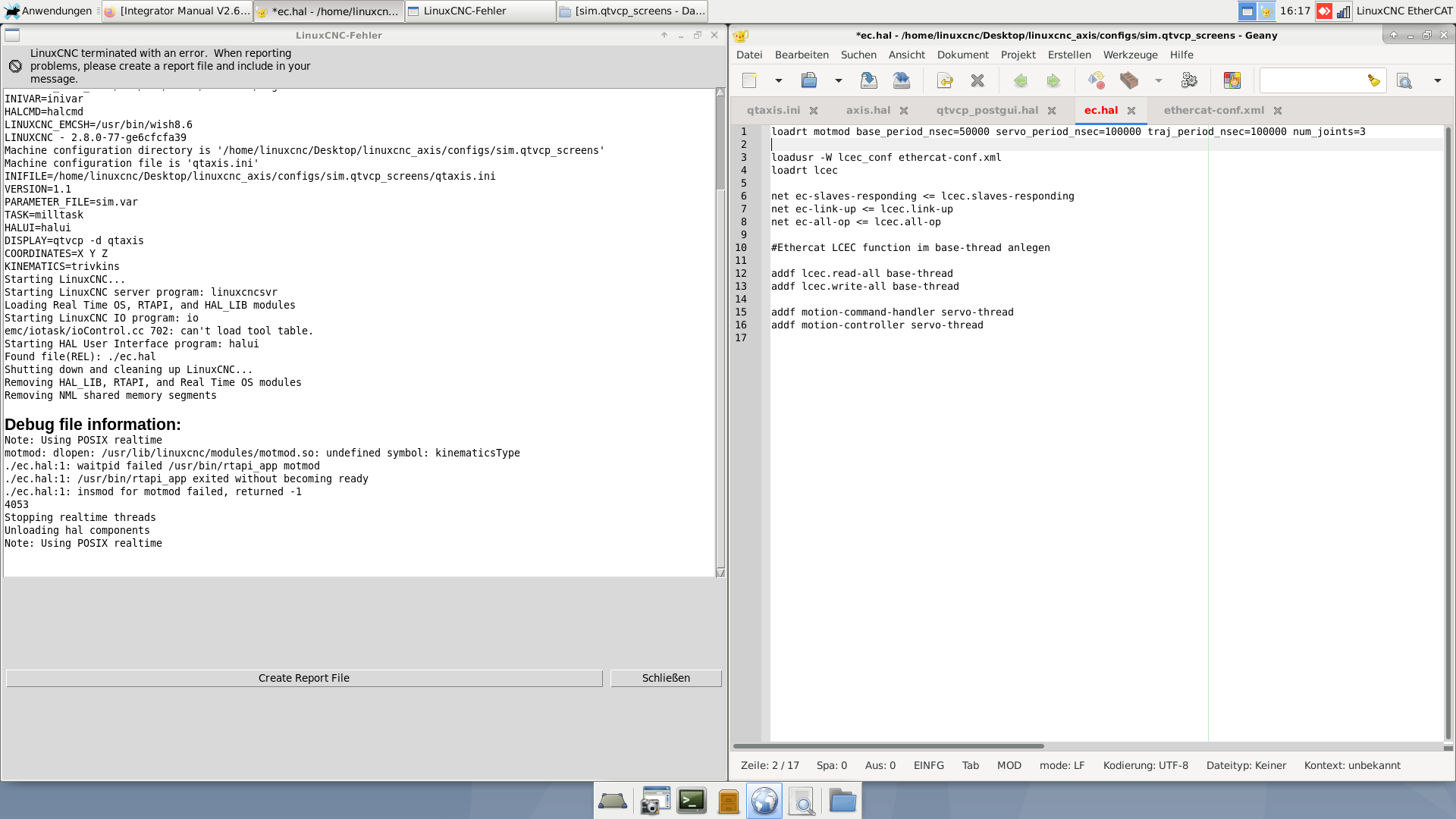Reload the current file with the Revert icon
Screen dimensions: 1456x819
coord(945,80)
